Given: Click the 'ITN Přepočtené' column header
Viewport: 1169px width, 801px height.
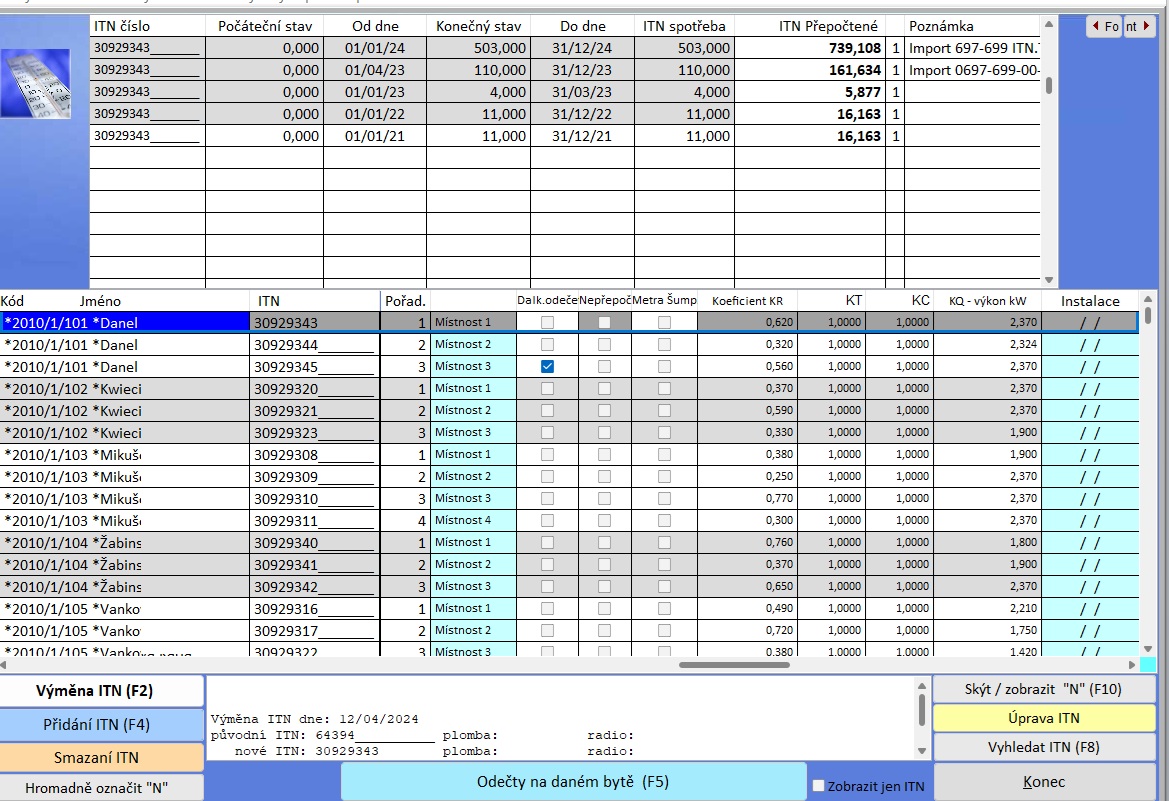Looking at the screenshot, I should [x=829, y=26].
